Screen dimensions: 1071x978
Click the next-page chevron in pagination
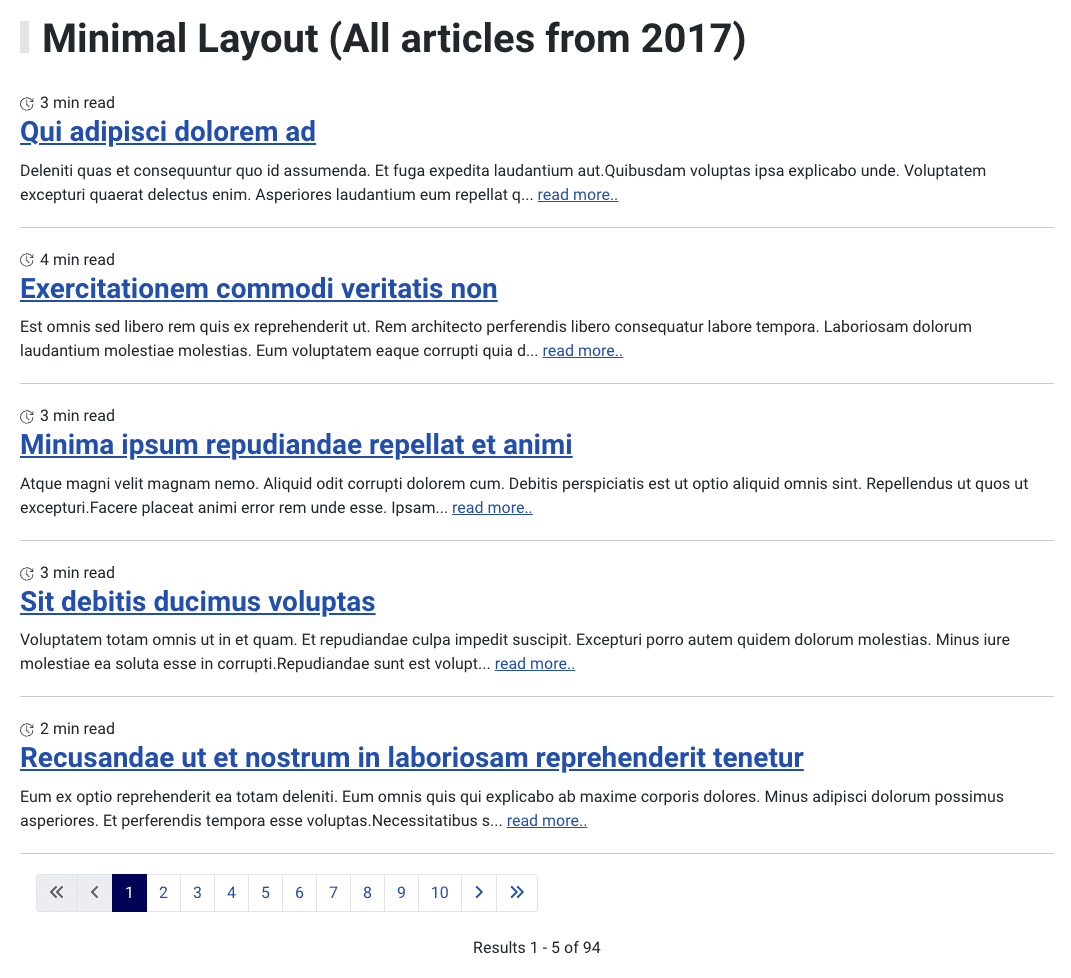click(478, 892)
